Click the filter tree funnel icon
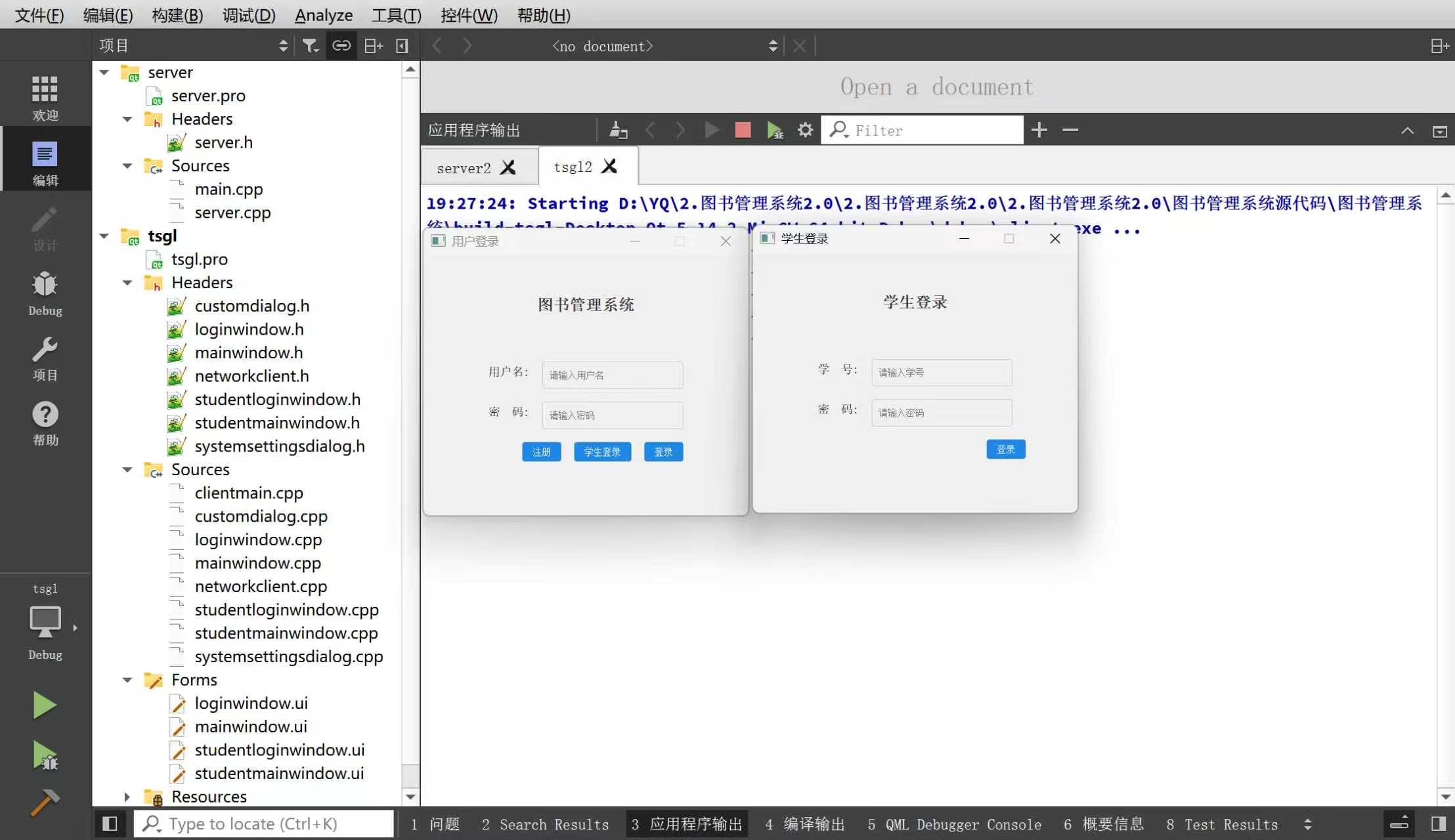Screen dimensions: 1455x840 tap(310, 45)
